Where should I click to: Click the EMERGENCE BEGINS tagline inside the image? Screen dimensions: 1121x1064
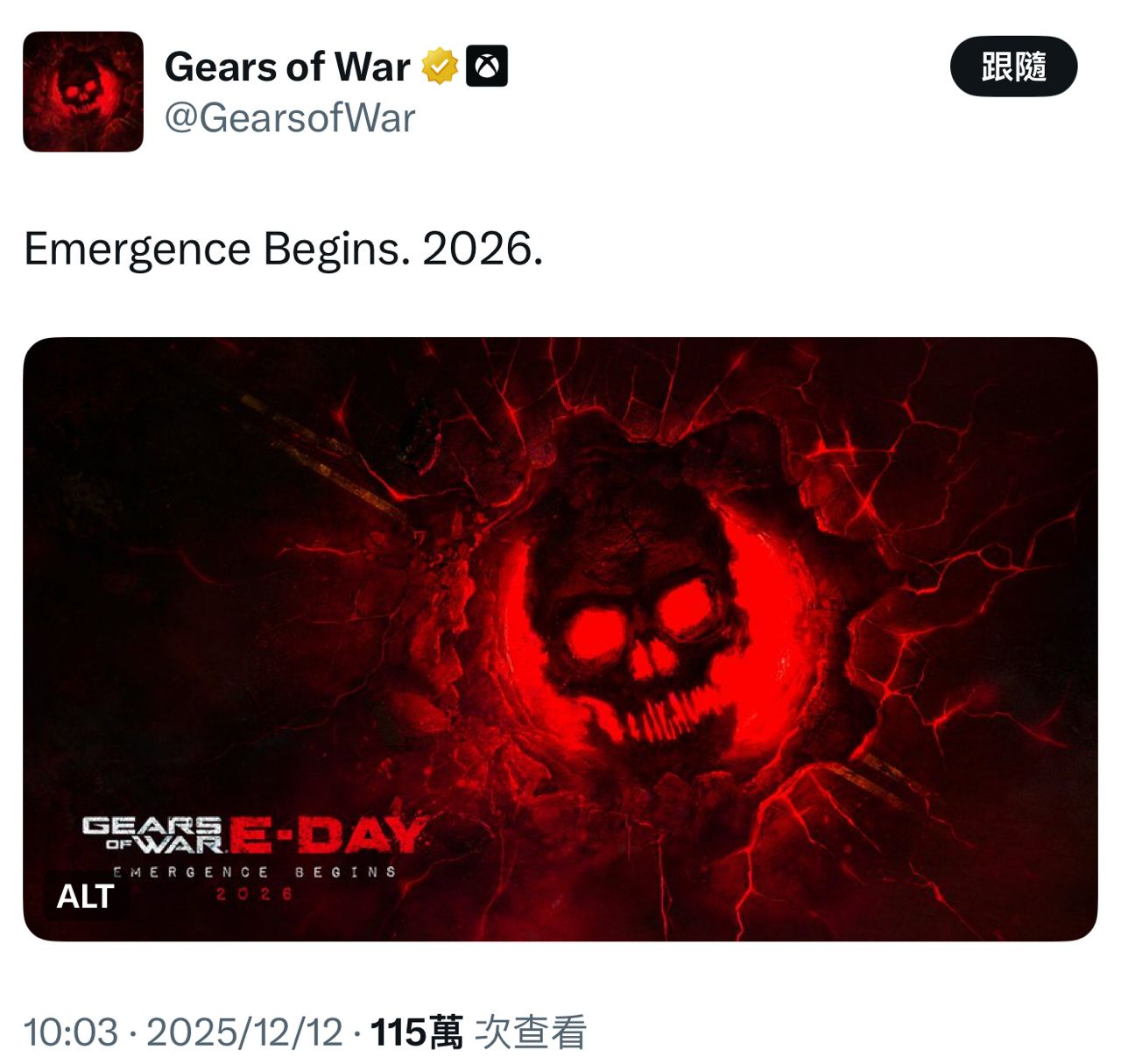255,872
